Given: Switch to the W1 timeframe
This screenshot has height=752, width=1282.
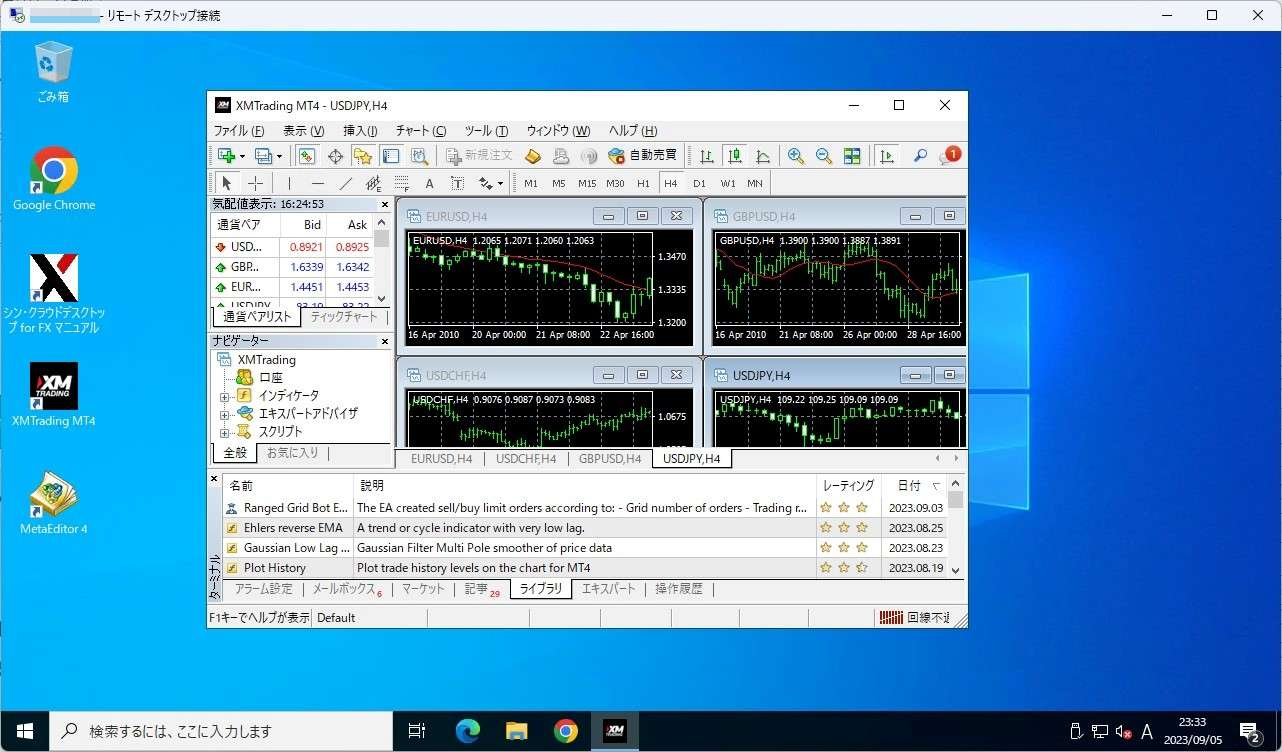Looking at the screenshot, I should 727,183.
